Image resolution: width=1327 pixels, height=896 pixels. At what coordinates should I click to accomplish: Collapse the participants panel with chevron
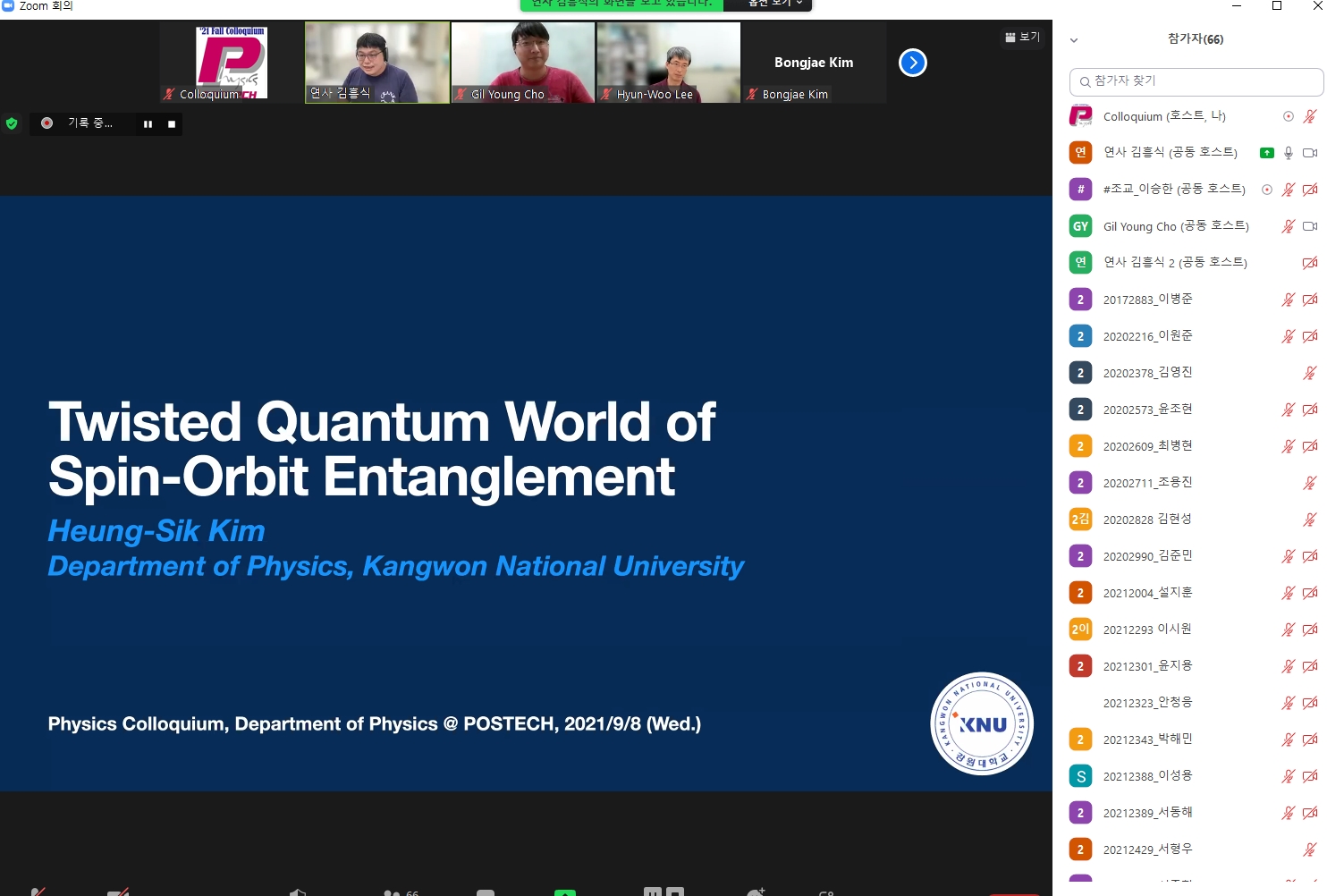[1074, 40]
